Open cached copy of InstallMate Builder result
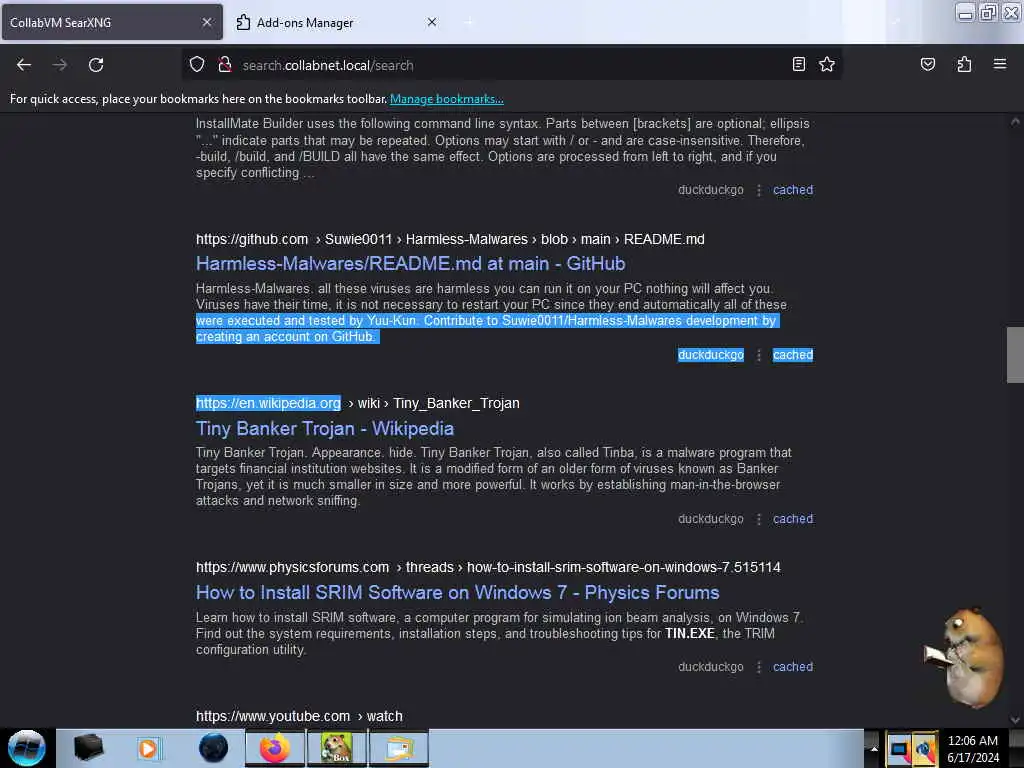 tap(793, 190)
